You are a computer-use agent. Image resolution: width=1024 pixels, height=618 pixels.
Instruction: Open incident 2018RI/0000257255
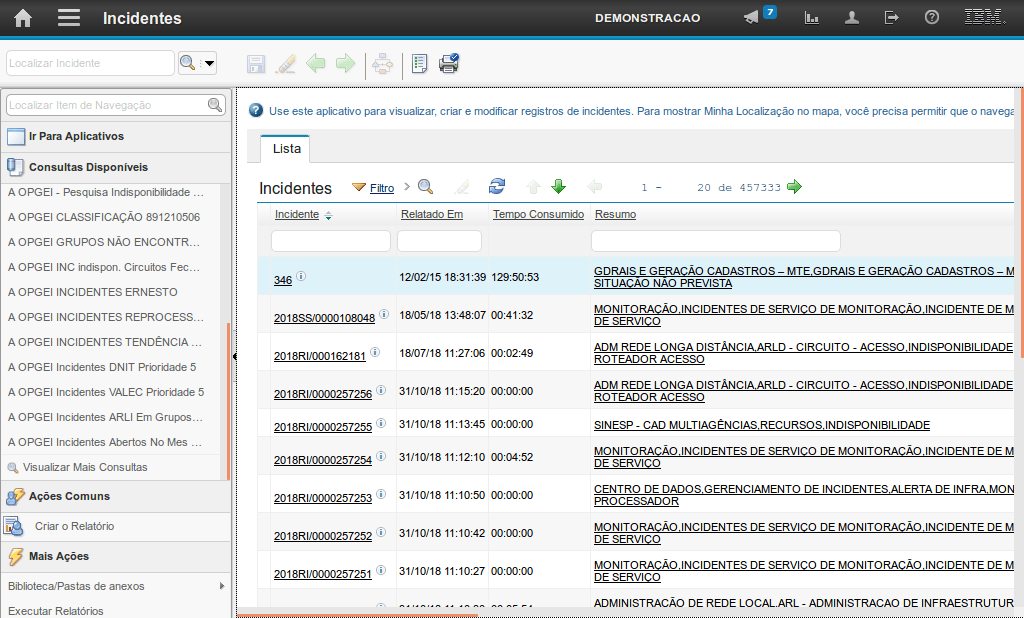point(323,427)
